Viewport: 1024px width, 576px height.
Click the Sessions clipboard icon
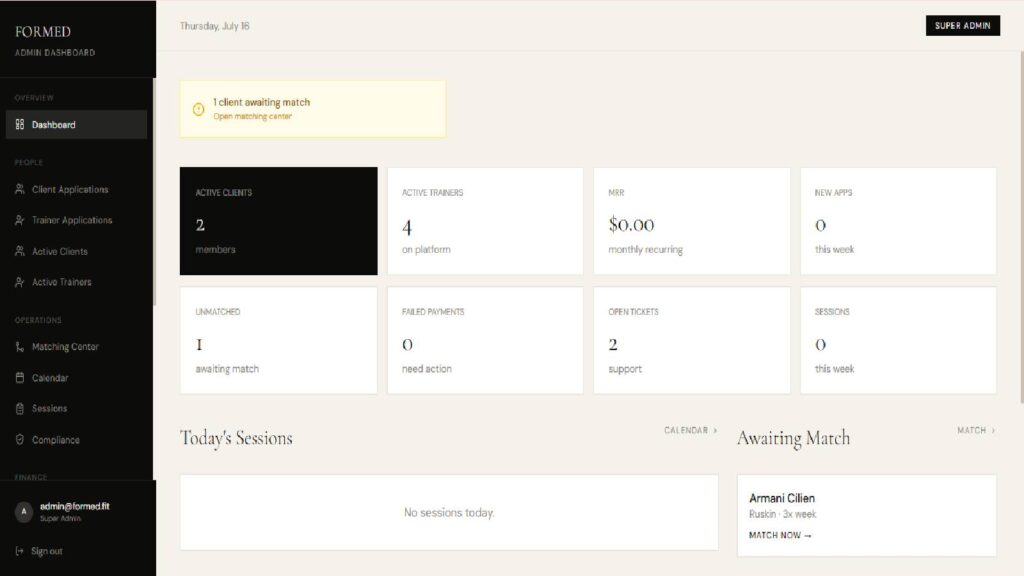click(x=20, y=408)
